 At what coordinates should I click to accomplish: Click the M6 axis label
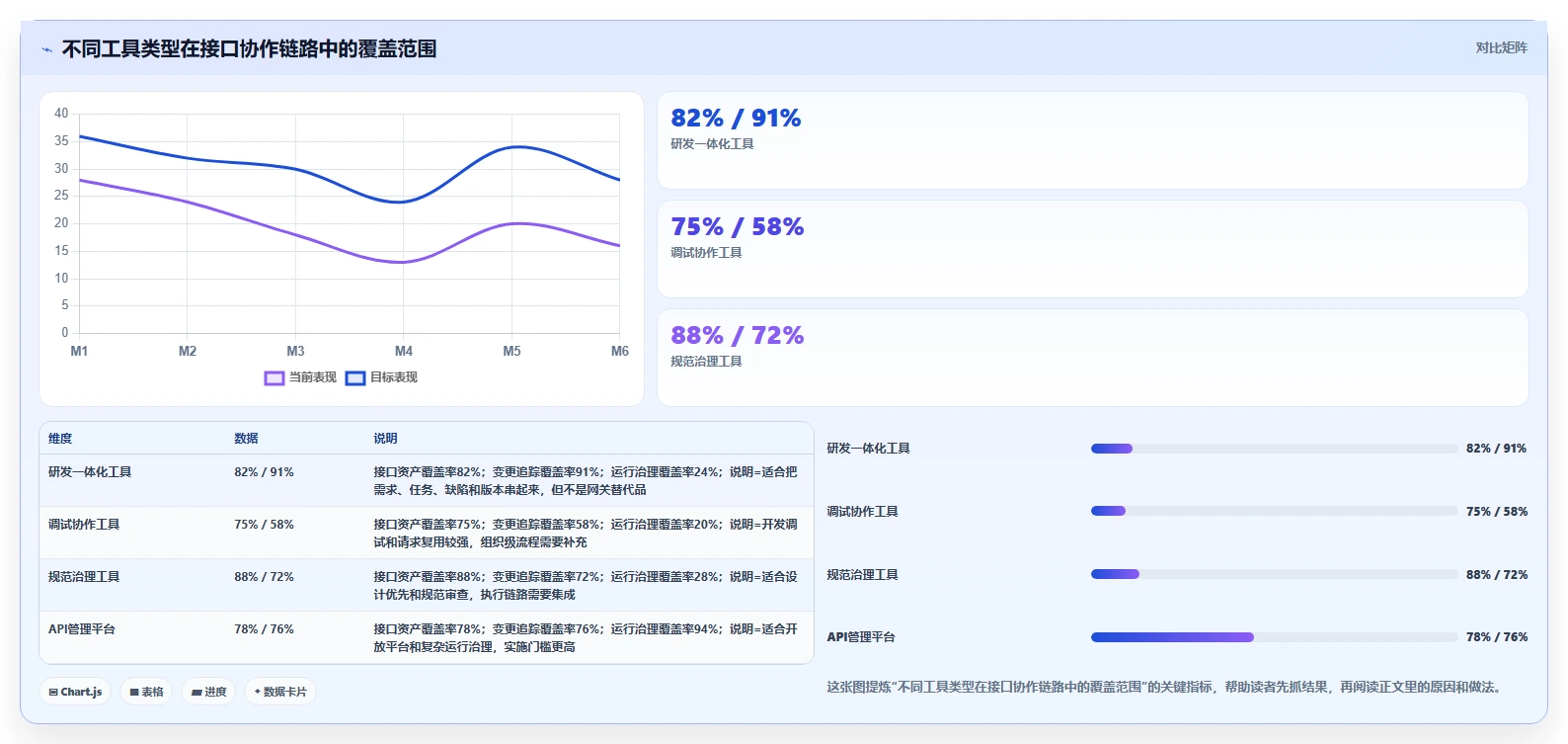click(x=620, y=351)
